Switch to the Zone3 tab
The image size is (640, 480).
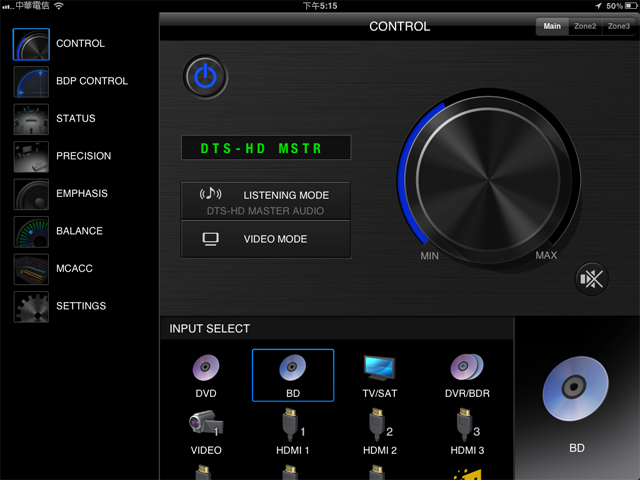618,26
